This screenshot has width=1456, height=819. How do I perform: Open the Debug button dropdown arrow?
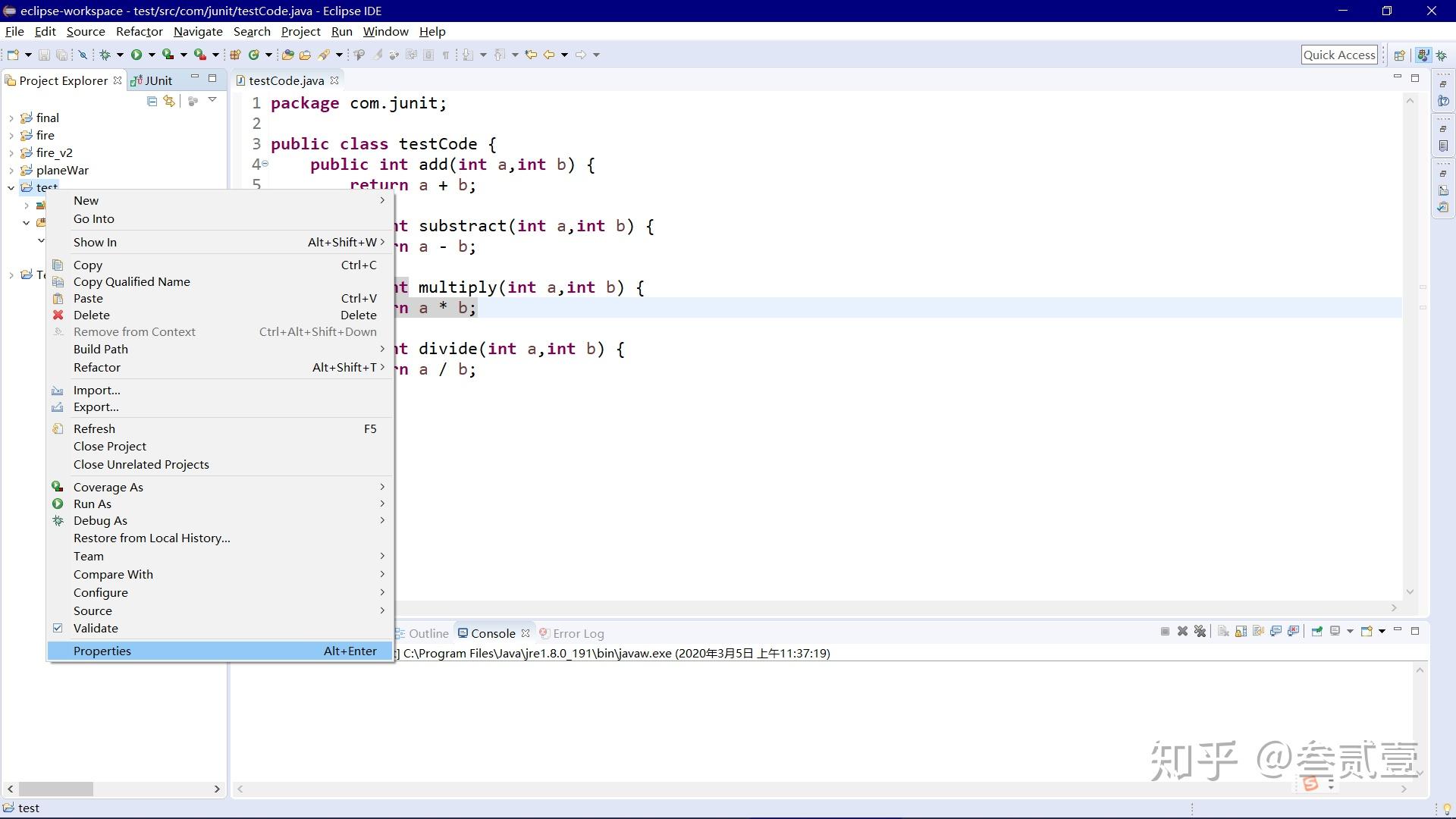click(120, 55)
